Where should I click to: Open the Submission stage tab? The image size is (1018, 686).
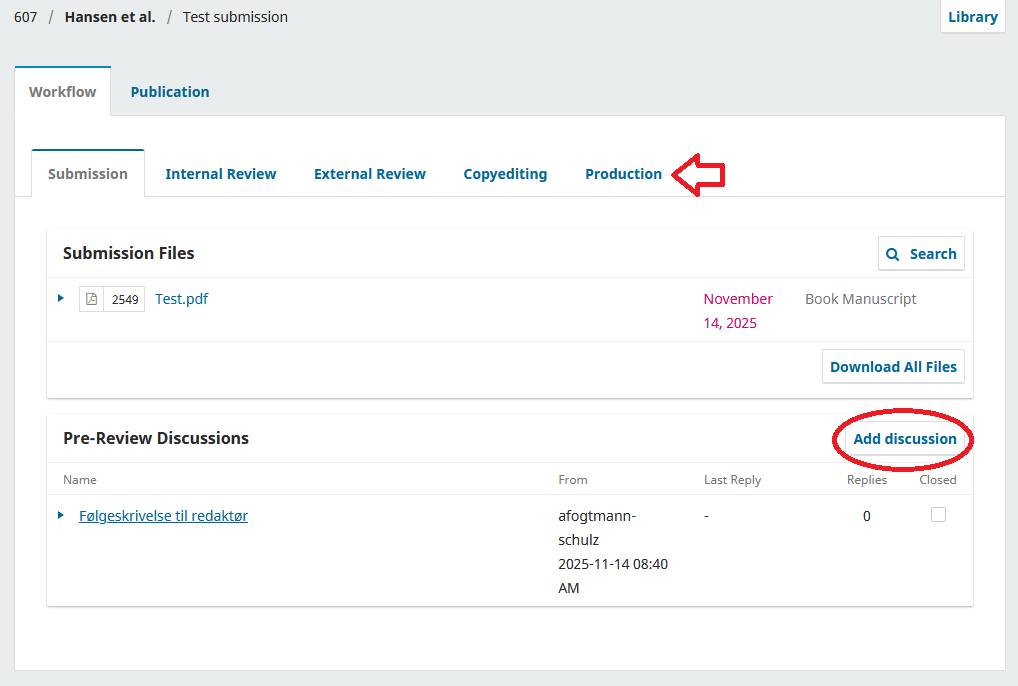coord(87,173)
